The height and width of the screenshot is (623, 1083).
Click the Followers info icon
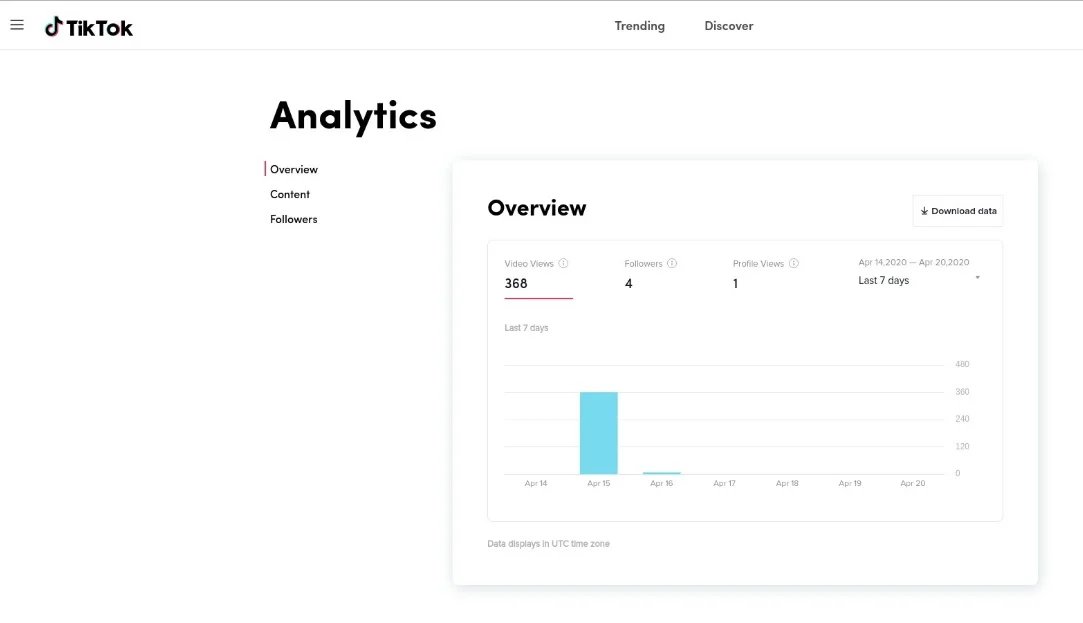pos(672,263)
